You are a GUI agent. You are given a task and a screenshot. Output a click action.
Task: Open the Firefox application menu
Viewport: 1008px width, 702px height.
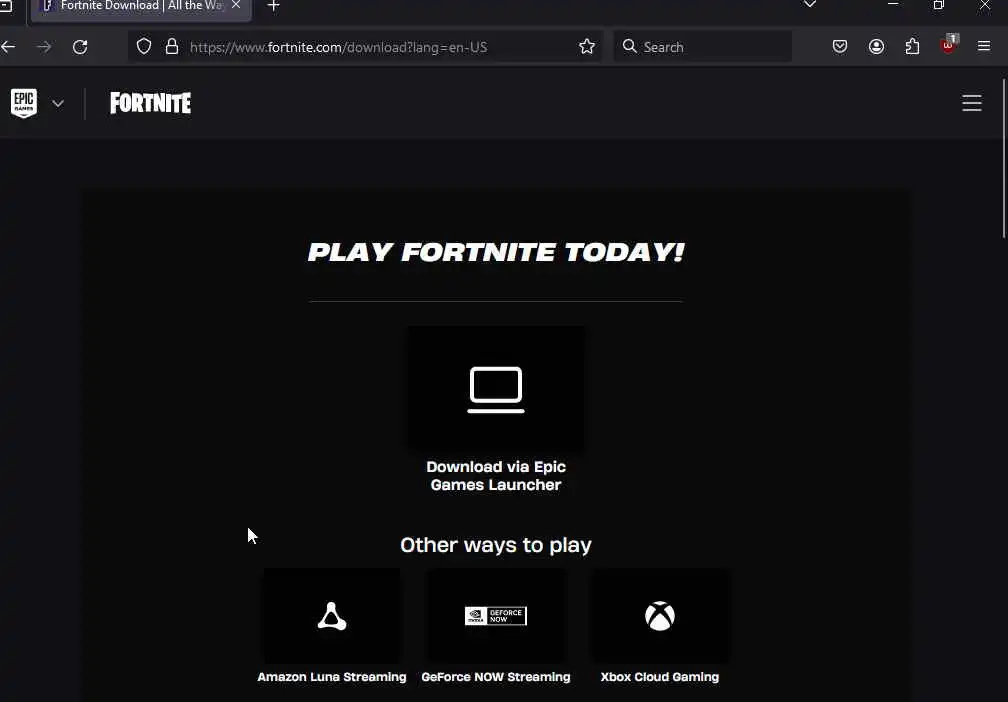point(984,46)
